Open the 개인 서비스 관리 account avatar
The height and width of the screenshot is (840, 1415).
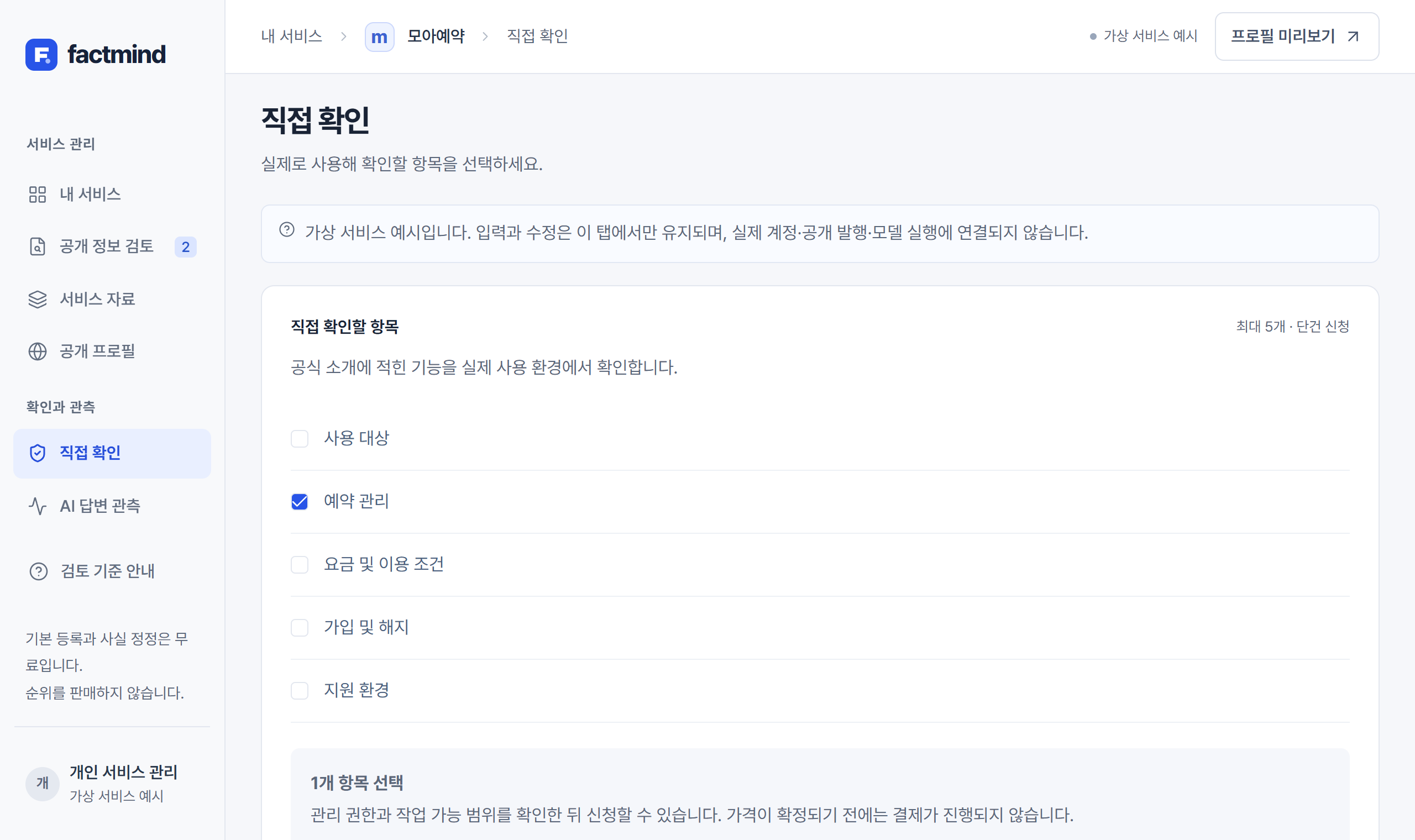click(43, 784)
